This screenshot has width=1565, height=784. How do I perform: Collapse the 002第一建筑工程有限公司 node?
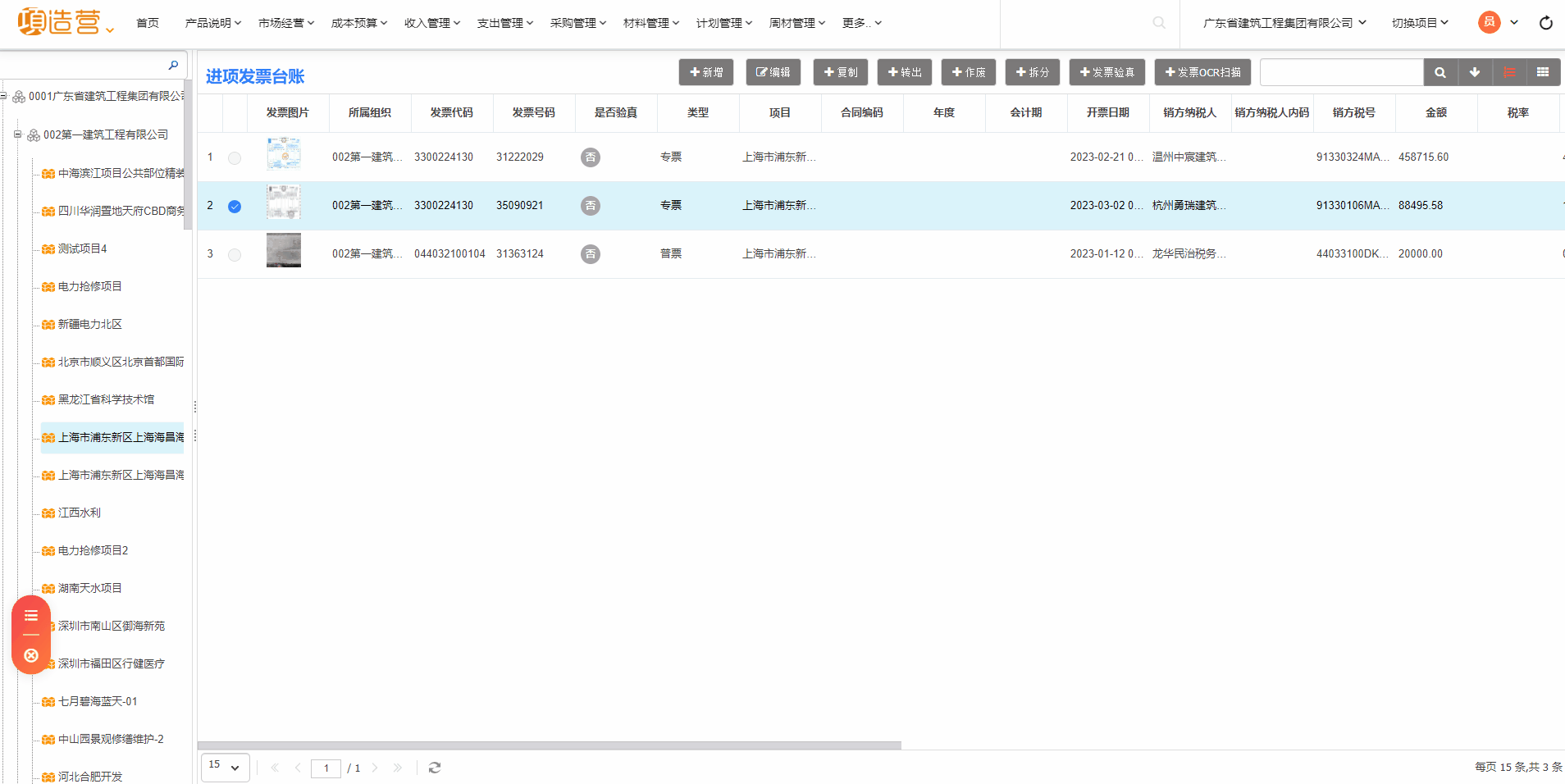click(x=17, y=134)
